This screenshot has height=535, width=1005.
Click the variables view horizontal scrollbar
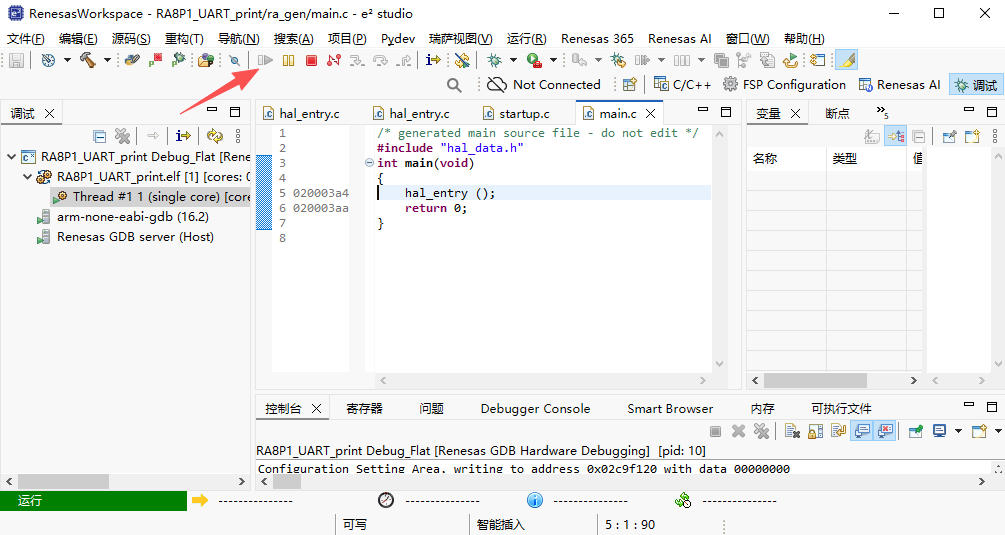pos(834,381)
